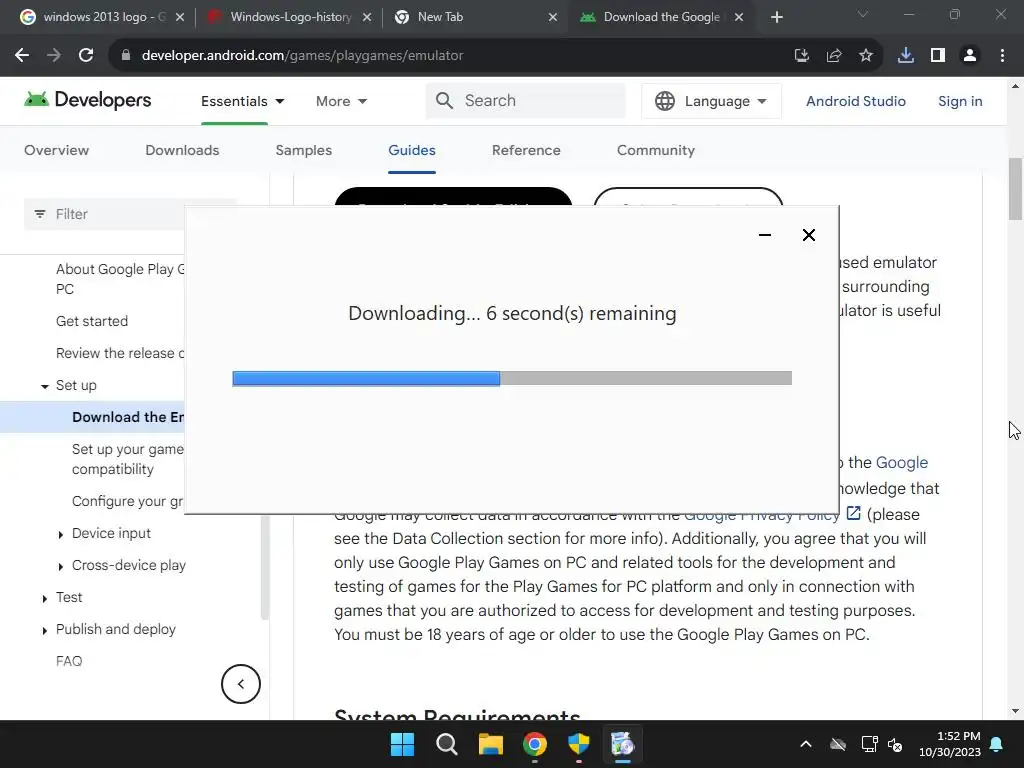1024x768 pixels.
Task: Select the Guides tab
Action: pos(411,150)
